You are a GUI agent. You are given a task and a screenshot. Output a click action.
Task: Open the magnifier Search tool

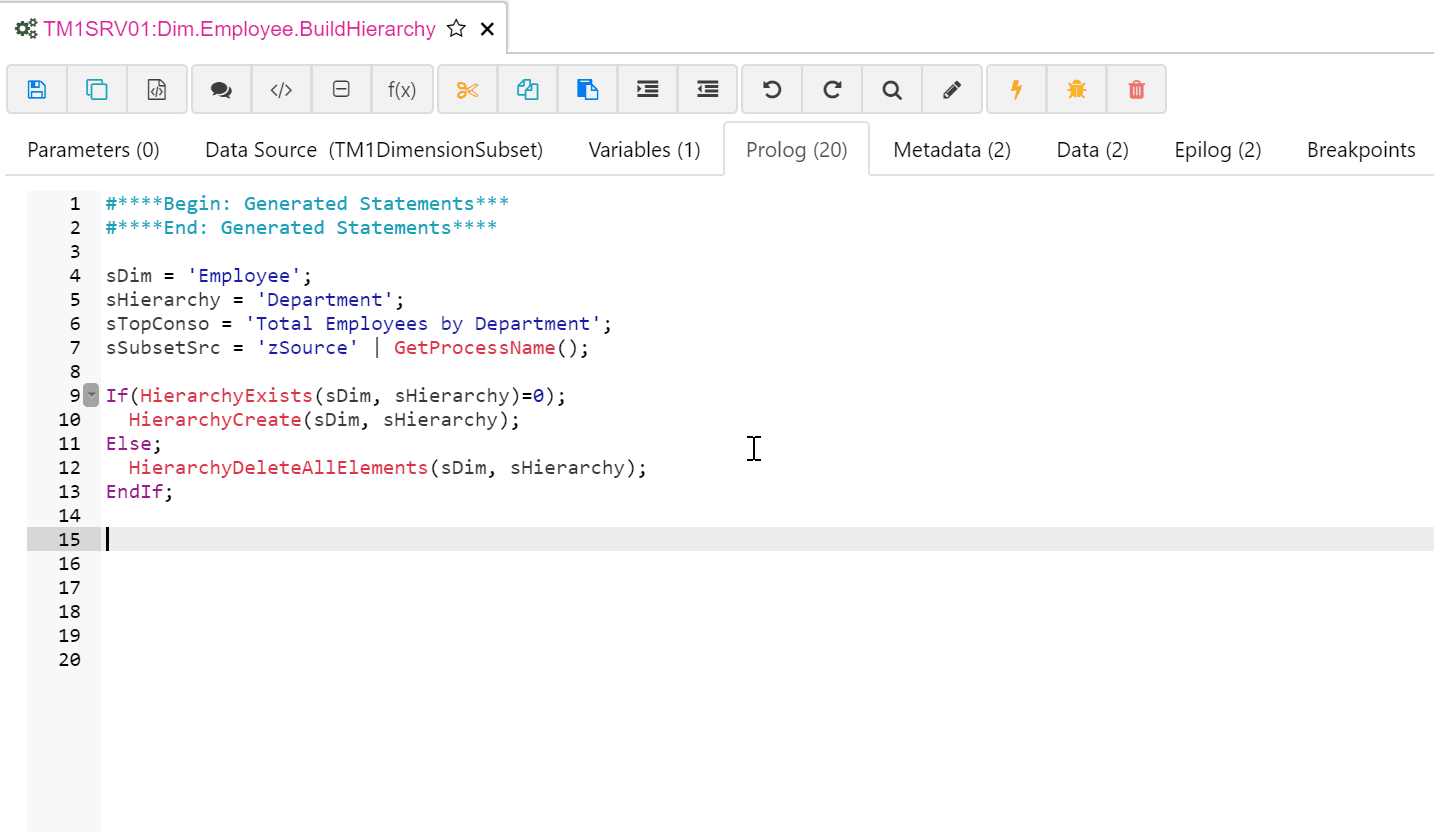coord(892,90)
